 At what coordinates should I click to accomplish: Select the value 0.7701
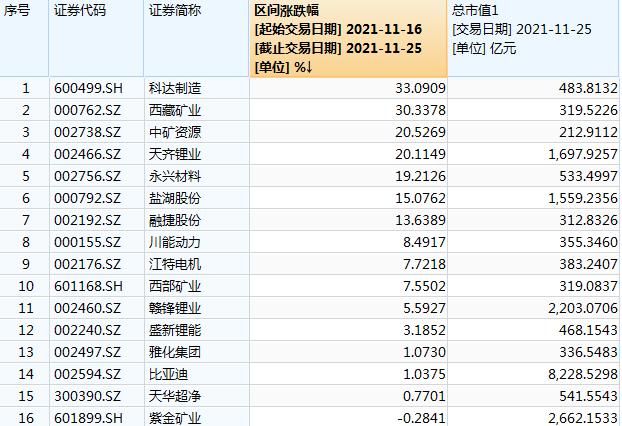(x=424, y=396)
